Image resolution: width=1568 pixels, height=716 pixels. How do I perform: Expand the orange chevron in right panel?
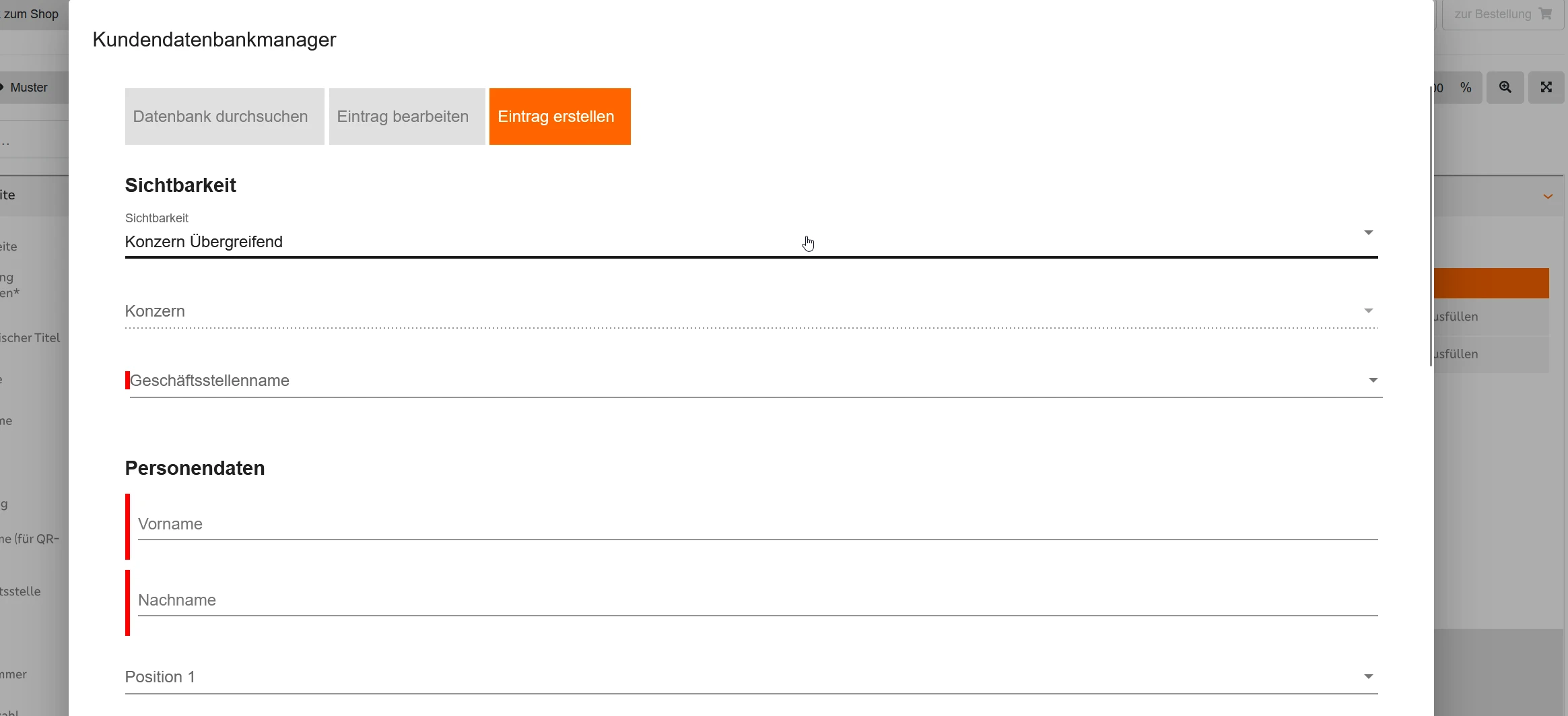pos(1548,197)
